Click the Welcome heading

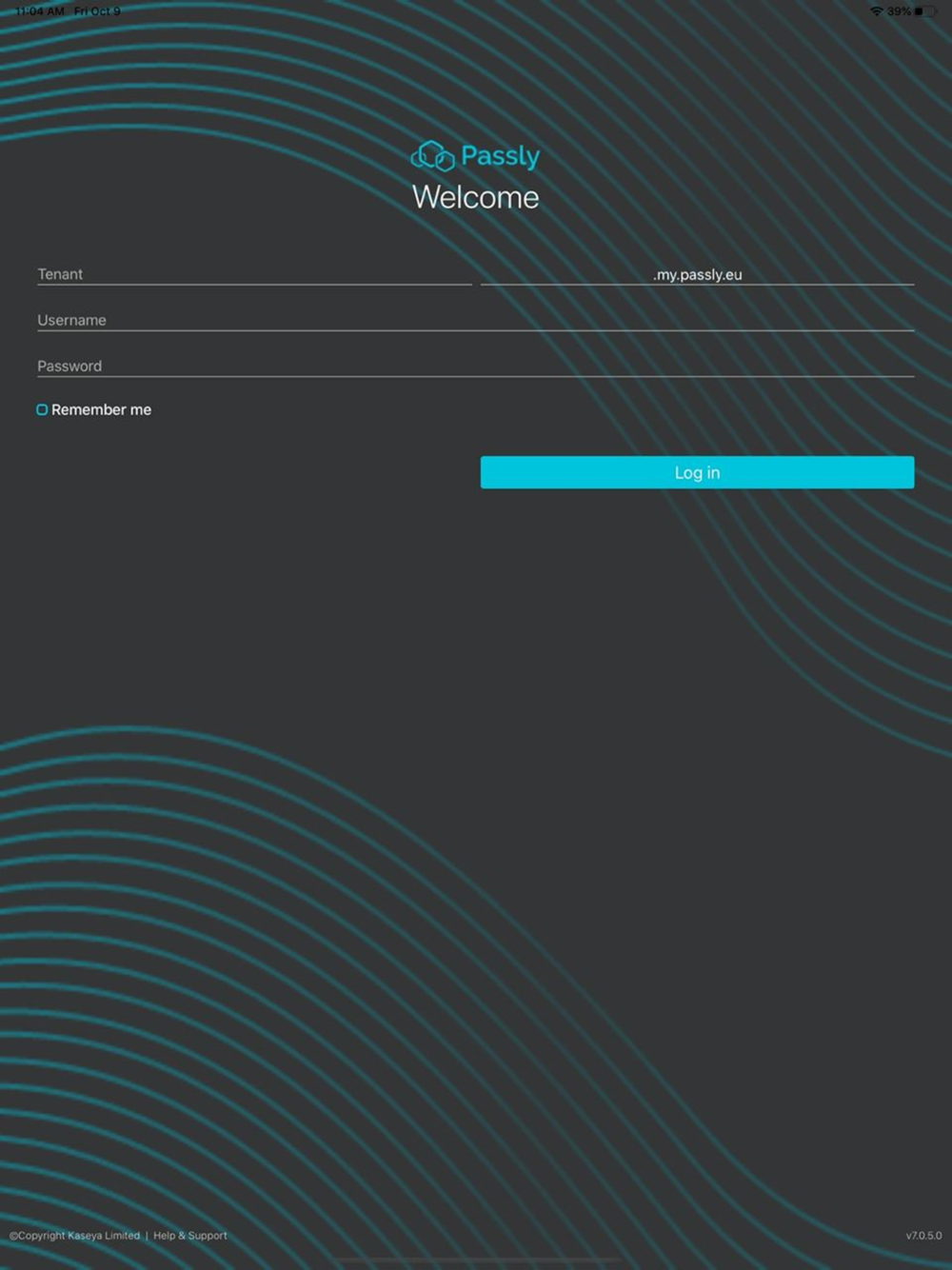[475, 197]
